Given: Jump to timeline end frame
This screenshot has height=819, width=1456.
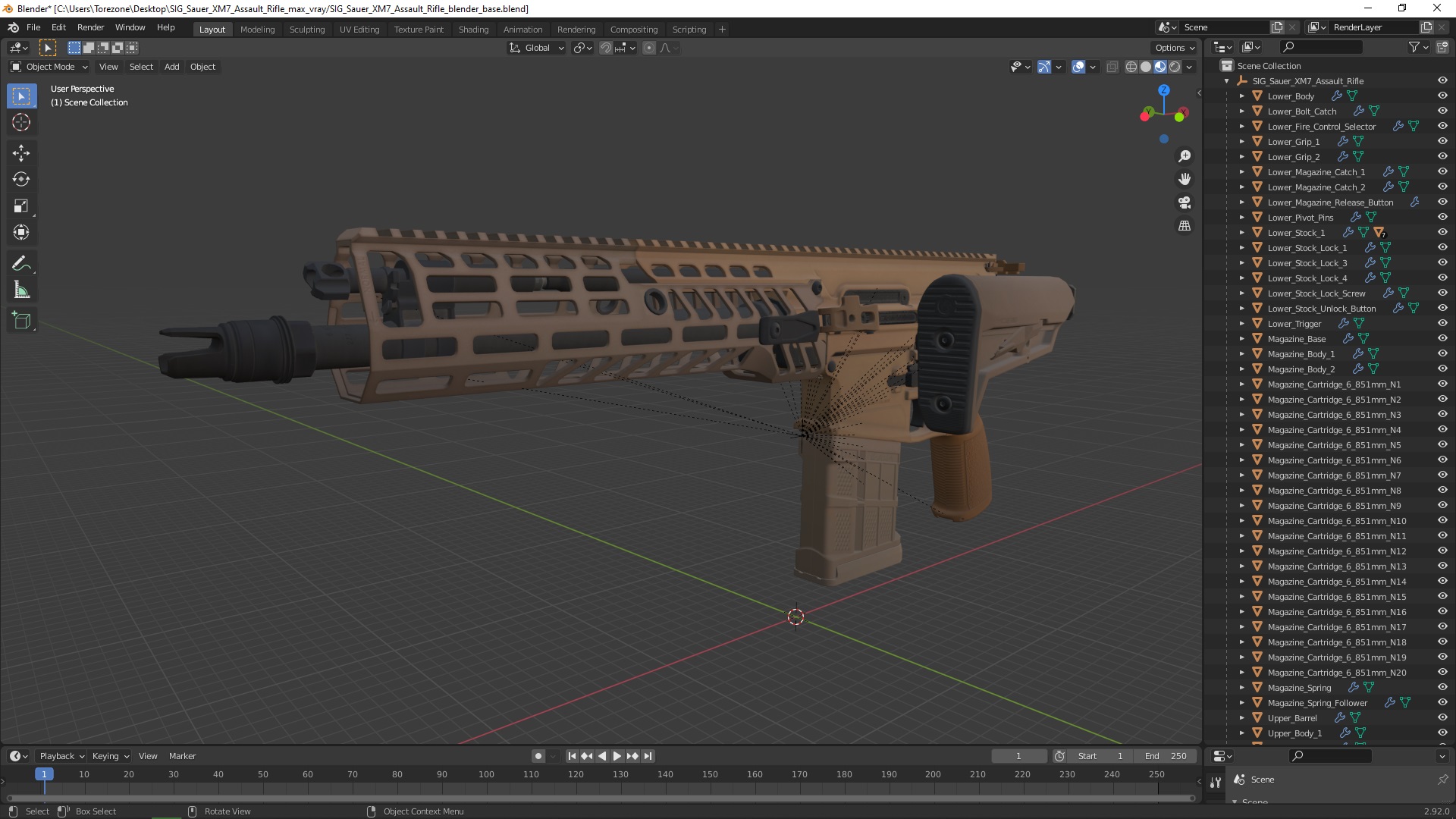Looking at the screenshot, I should click(648, 756).
